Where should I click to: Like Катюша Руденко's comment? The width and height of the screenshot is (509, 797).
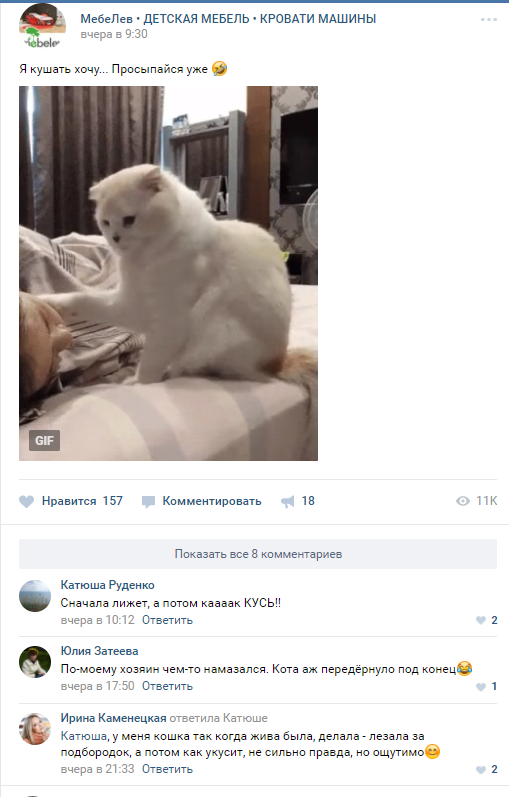click(x=481, y=620)
